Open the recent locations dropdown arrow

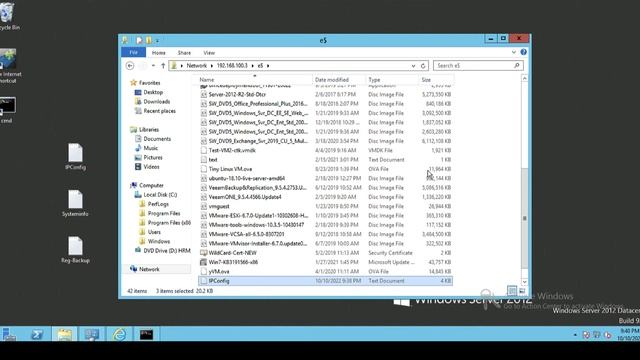[153, 65]
